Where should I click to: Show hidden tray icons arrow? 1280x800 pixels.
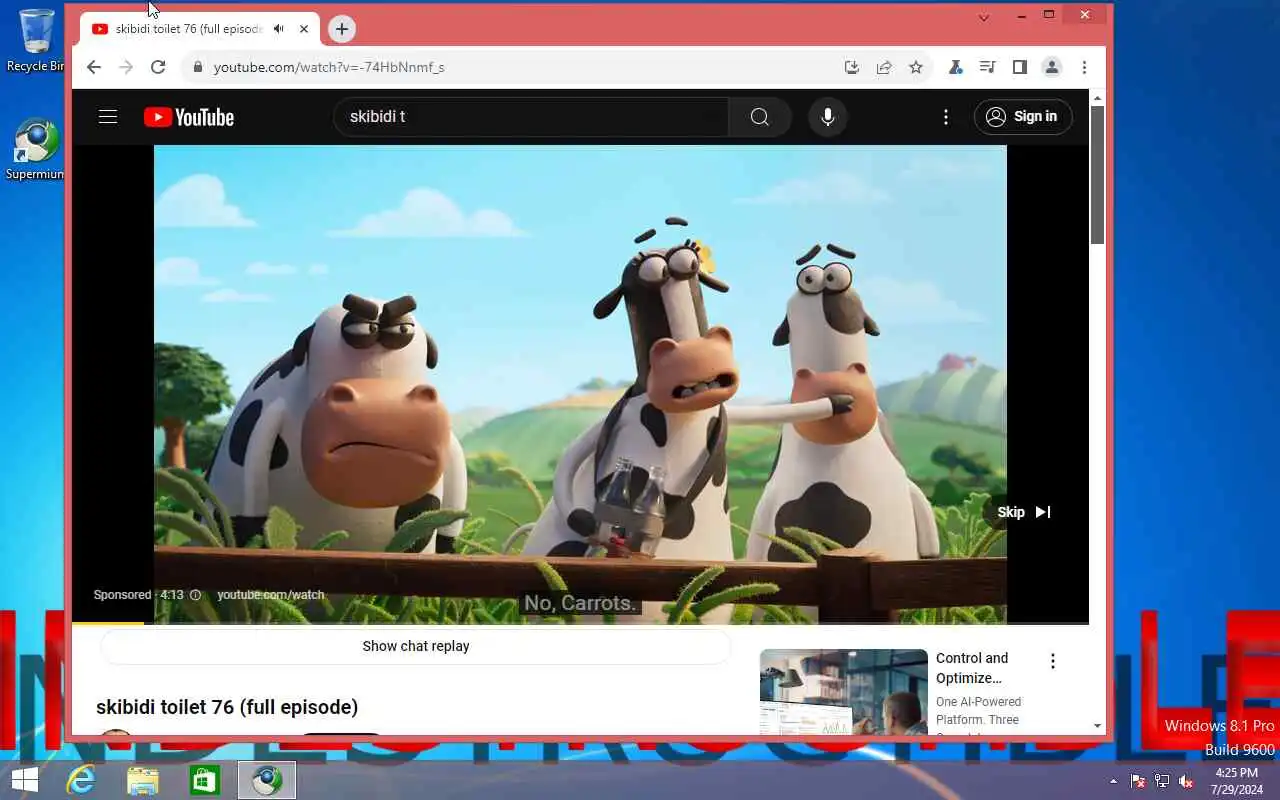point(1114,781)
